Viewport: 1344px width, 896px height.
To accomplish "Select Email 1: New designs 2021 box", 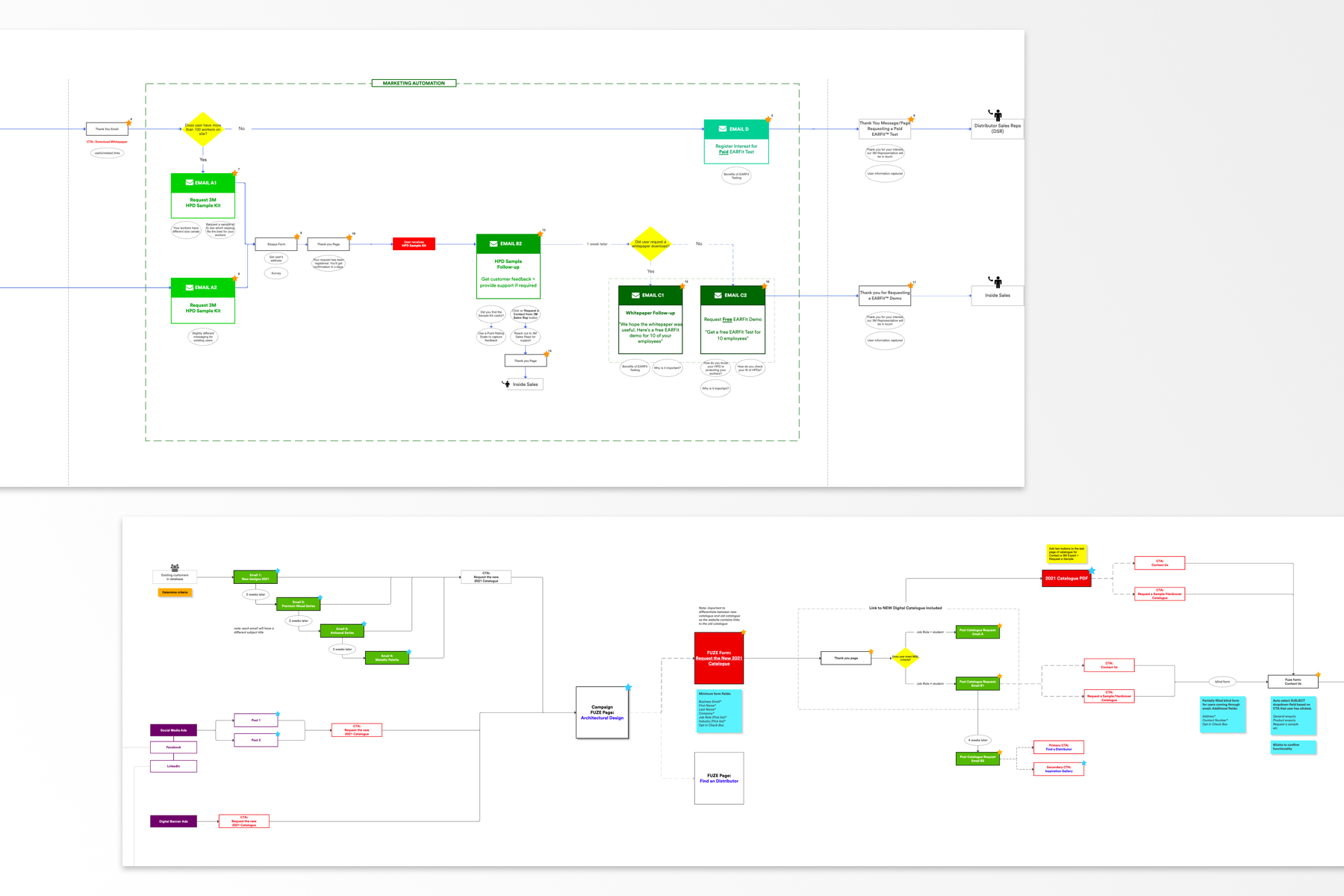I will click(x=255, y=577).
